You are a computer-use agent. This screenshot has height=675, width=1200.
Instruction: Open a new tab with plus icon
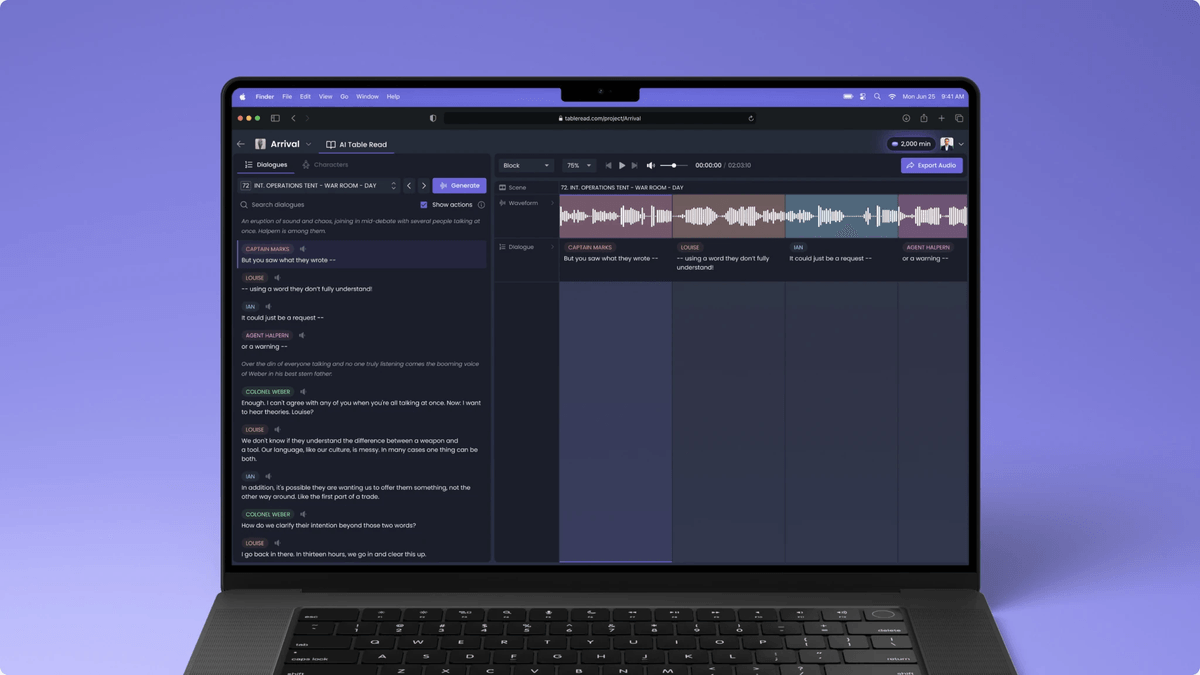coord(941,118)
